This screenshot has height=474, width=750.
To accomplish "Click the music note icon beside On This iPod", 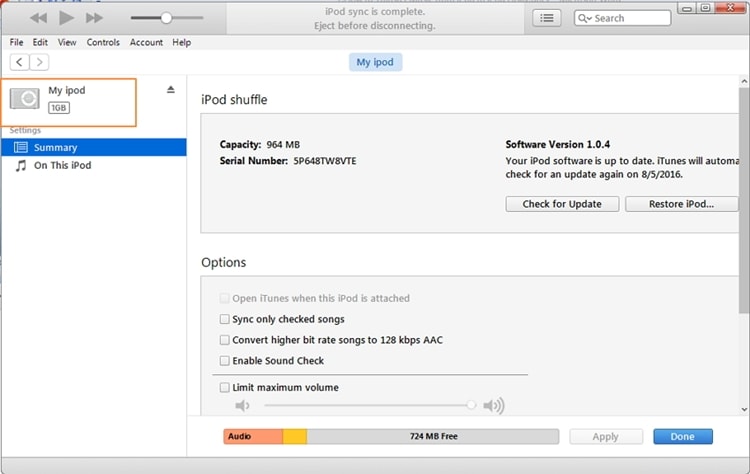I will 21,165.
